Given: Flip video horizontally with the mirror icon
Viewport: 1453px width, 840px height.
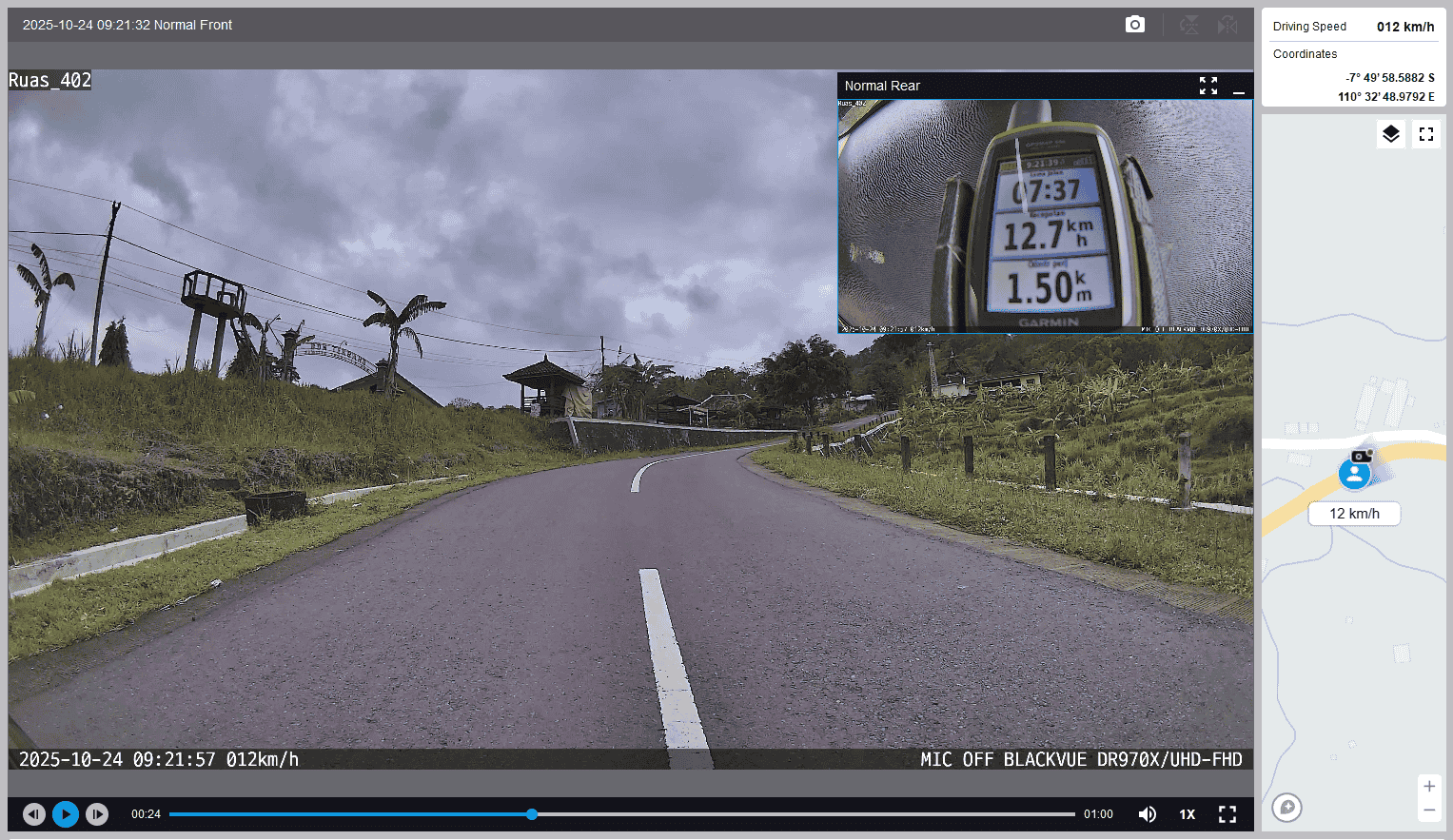Looking at the screenshot, I should 1227,25.
